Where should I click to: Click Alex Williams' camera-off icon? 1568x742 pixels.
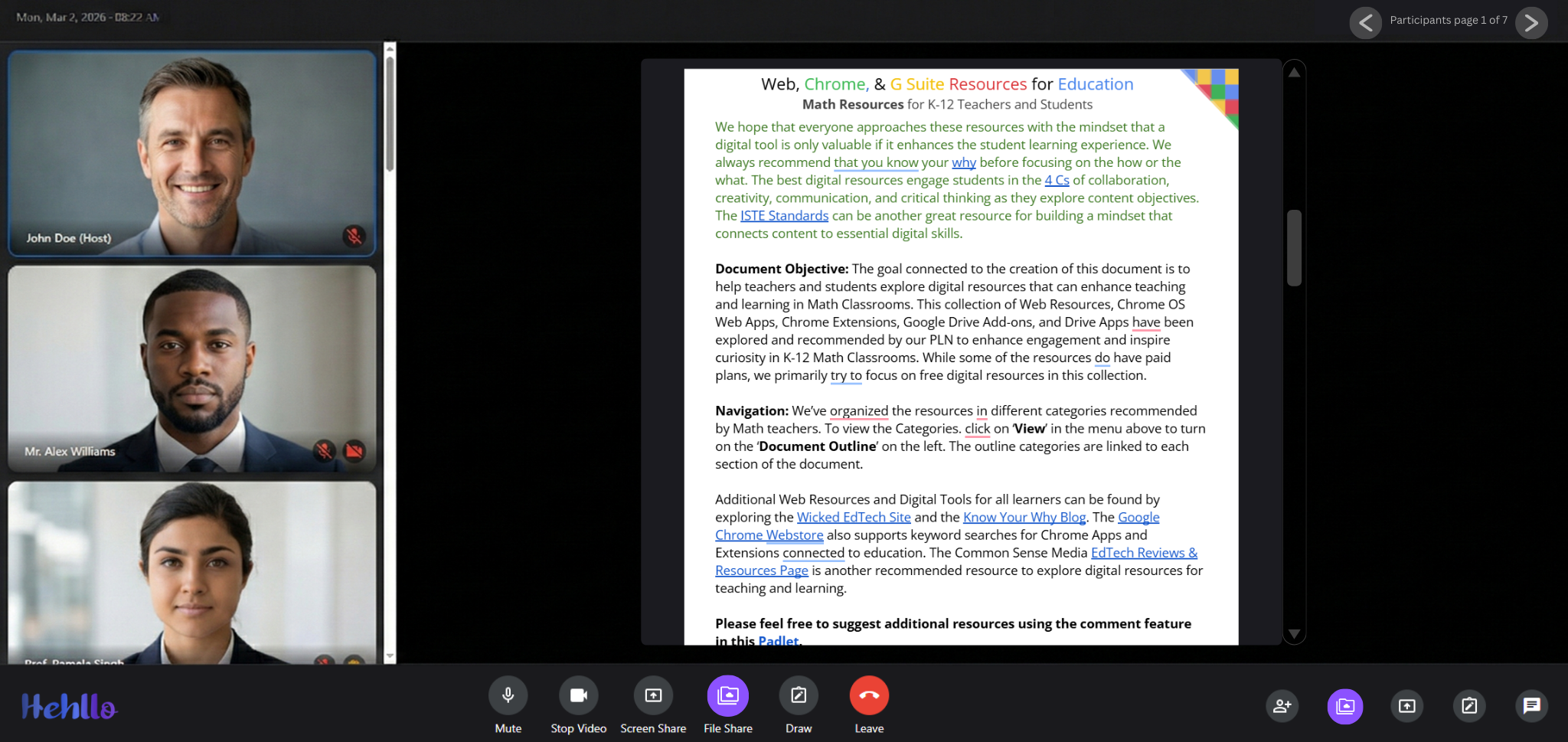point(354,450)
